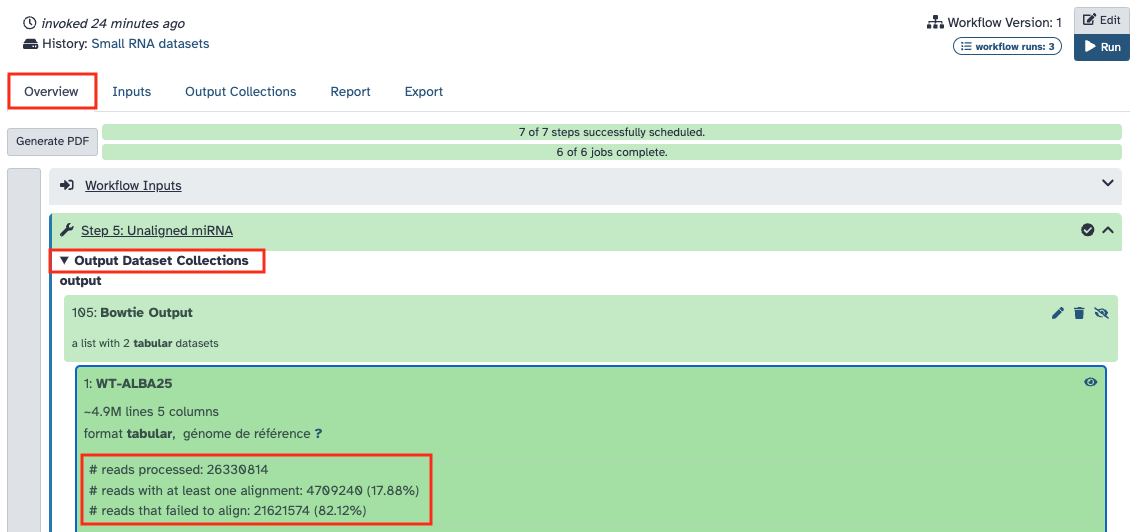The width and height of the screenshot is (1136, 532).
Task: Open the Overview tab
Action: click(51, 92)
